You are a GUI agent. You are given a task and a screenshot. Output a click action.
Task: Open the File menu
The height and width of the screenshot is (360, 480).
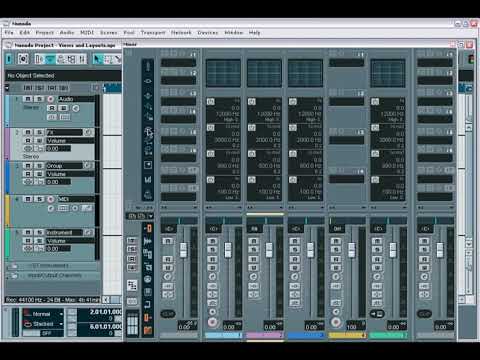point(9,33)
